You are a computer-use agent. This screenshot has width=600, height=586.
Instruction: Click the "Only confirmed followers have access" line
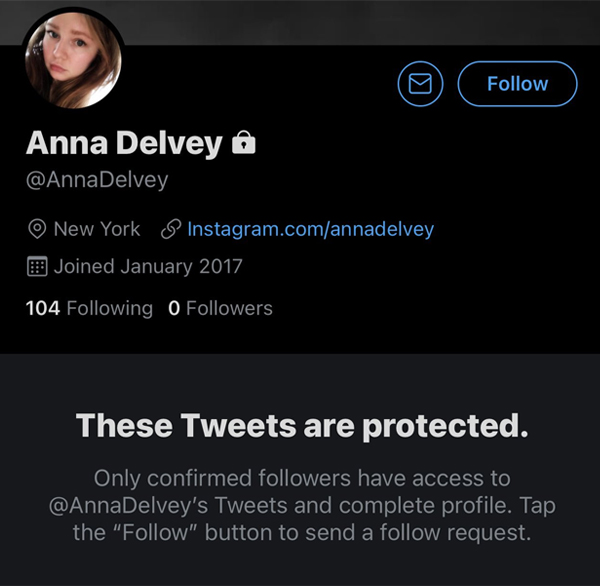300,478
